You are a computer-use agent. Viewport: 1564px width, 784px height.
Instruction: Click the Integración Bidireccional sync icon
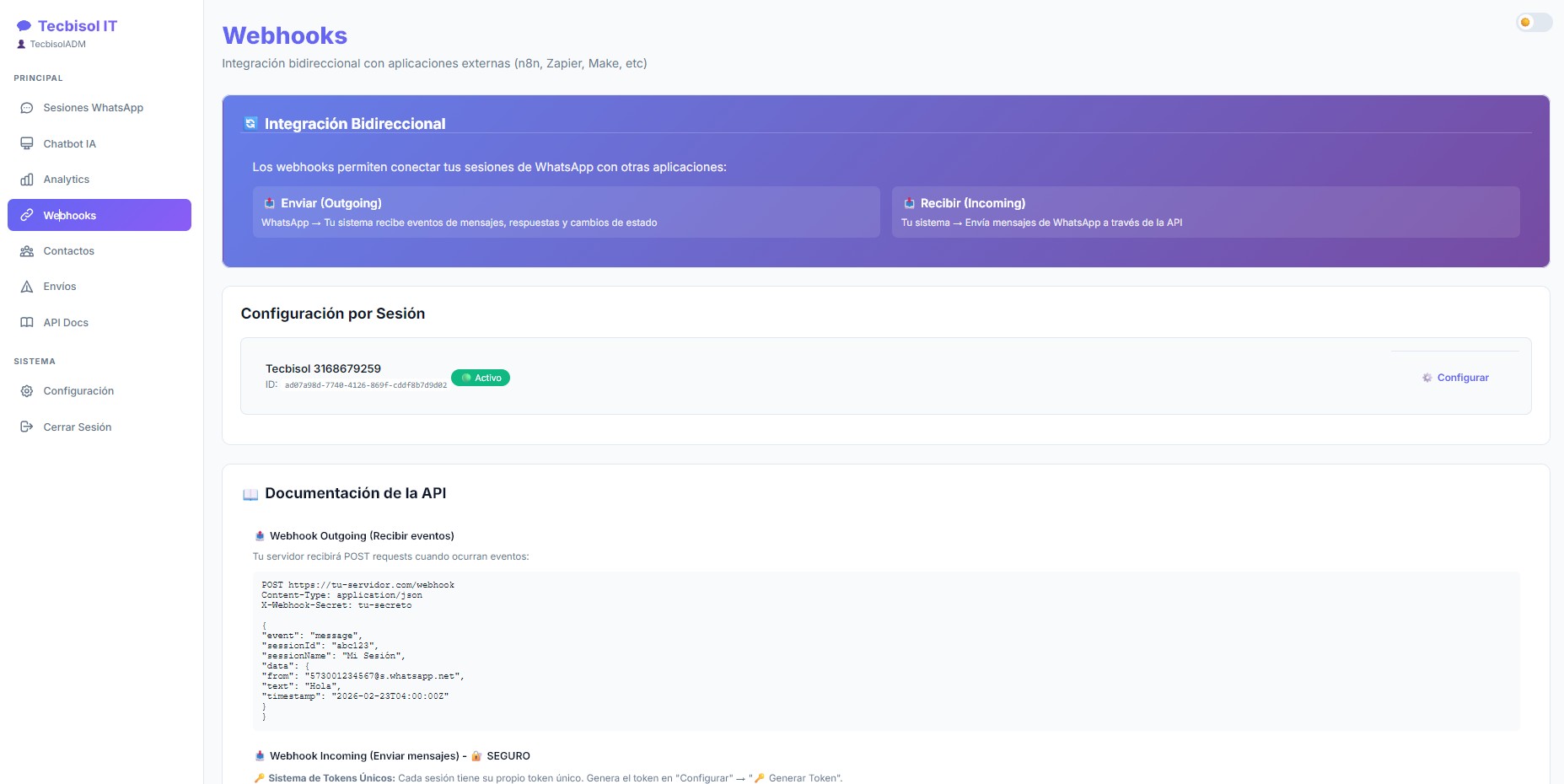point(250,124)
